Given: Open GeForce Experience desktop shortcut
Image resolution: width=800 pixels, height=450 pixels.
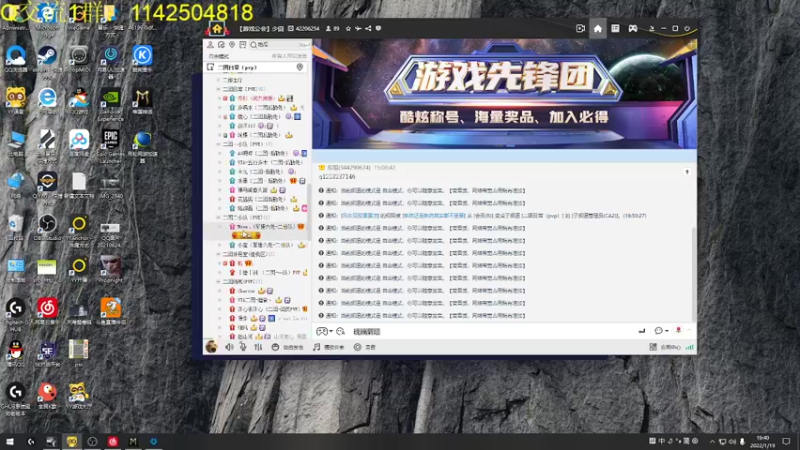Looking at the screenshot, I should pyautogui.click(x=111, y=104).
